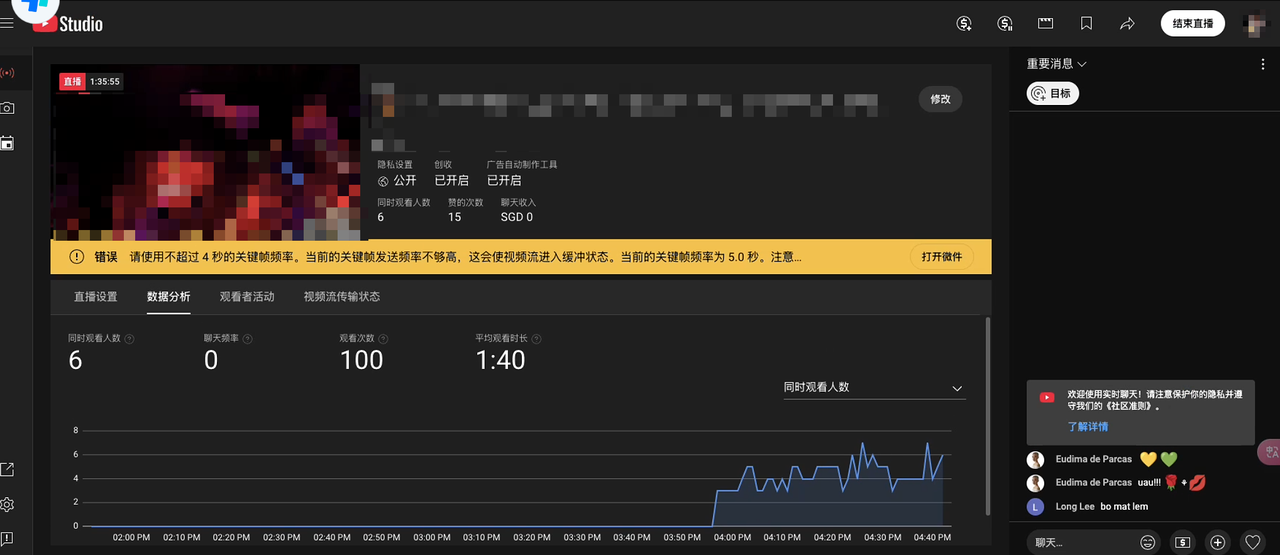This screenshot has height=555, width=1280.
Task: Click the pink translate floating icon
Action: point(1269,452)
